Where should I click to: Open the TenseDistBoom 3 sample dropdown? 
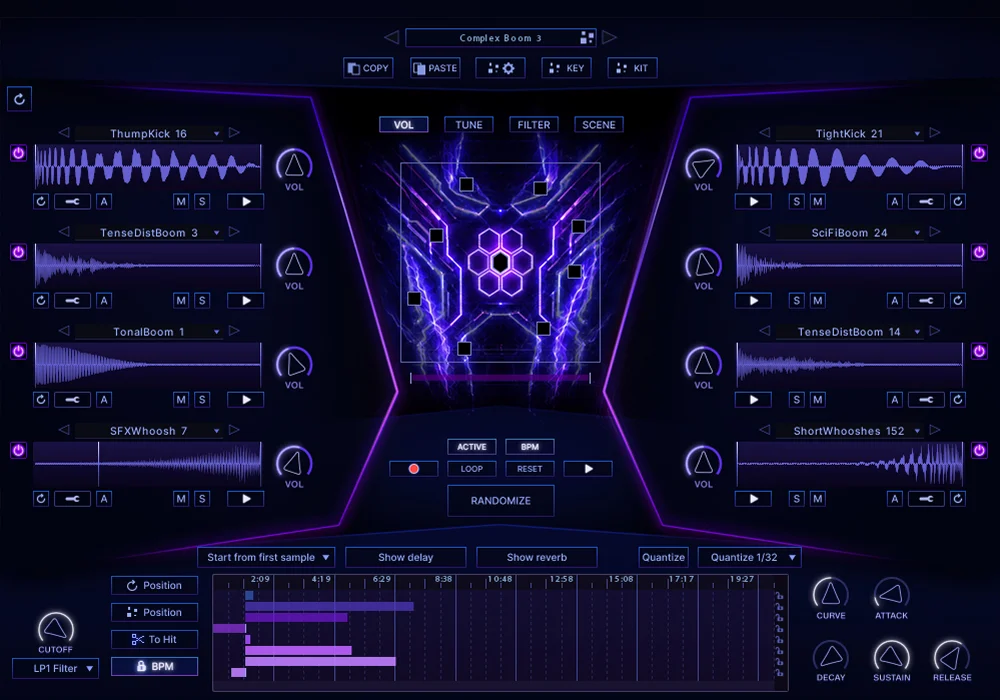[x=217, y=233]
